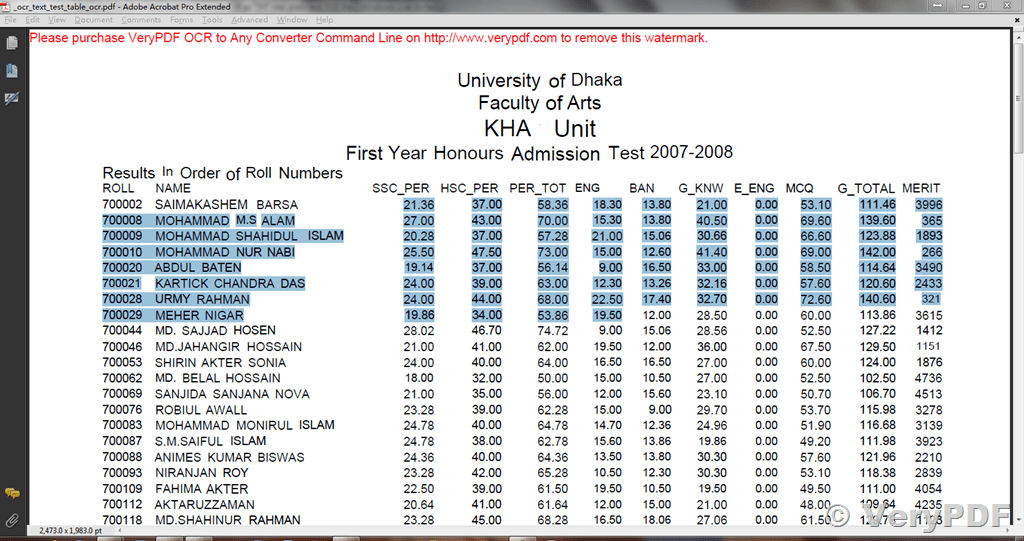Click the name SAIMAKASHEM BARSA

point(227,205)
